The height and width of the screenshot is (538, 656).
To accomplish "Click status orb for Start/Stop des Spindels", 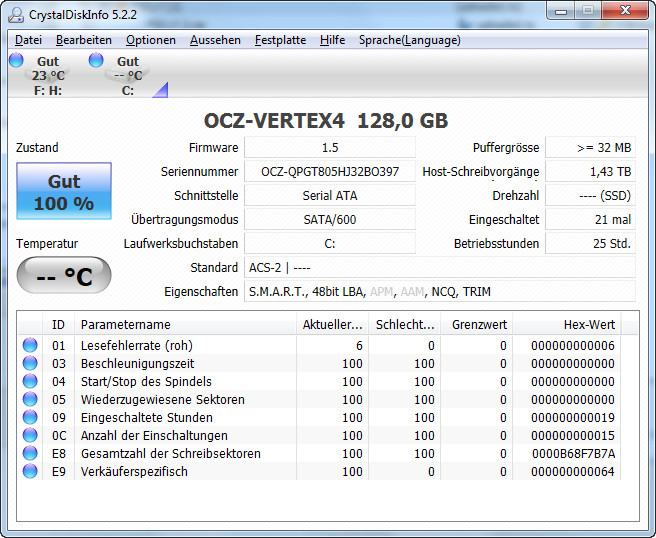I will 30,381.
